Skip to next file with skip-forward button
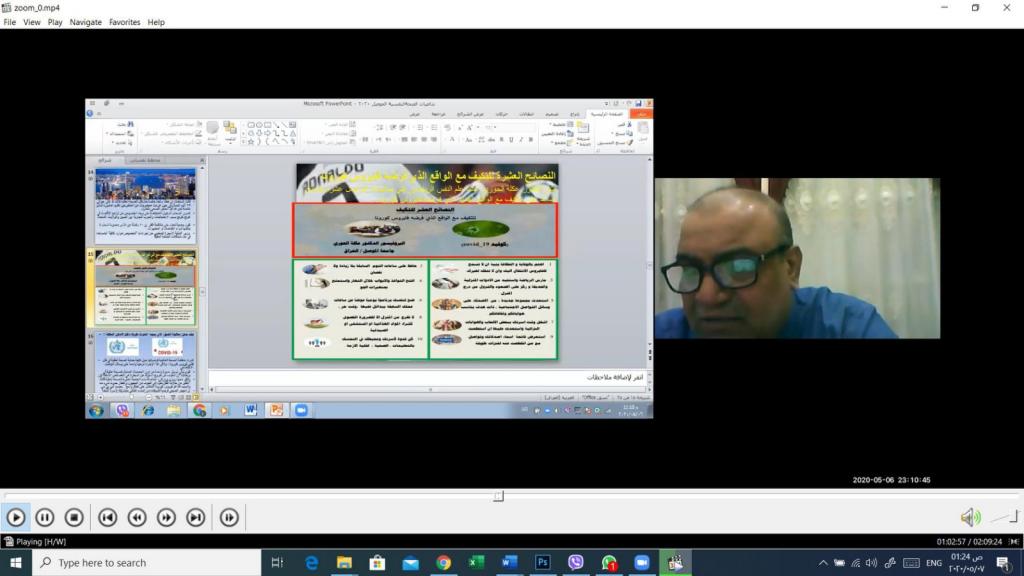Image resolution: width=1024 pixels, height=576 pixels. [196, 517]
